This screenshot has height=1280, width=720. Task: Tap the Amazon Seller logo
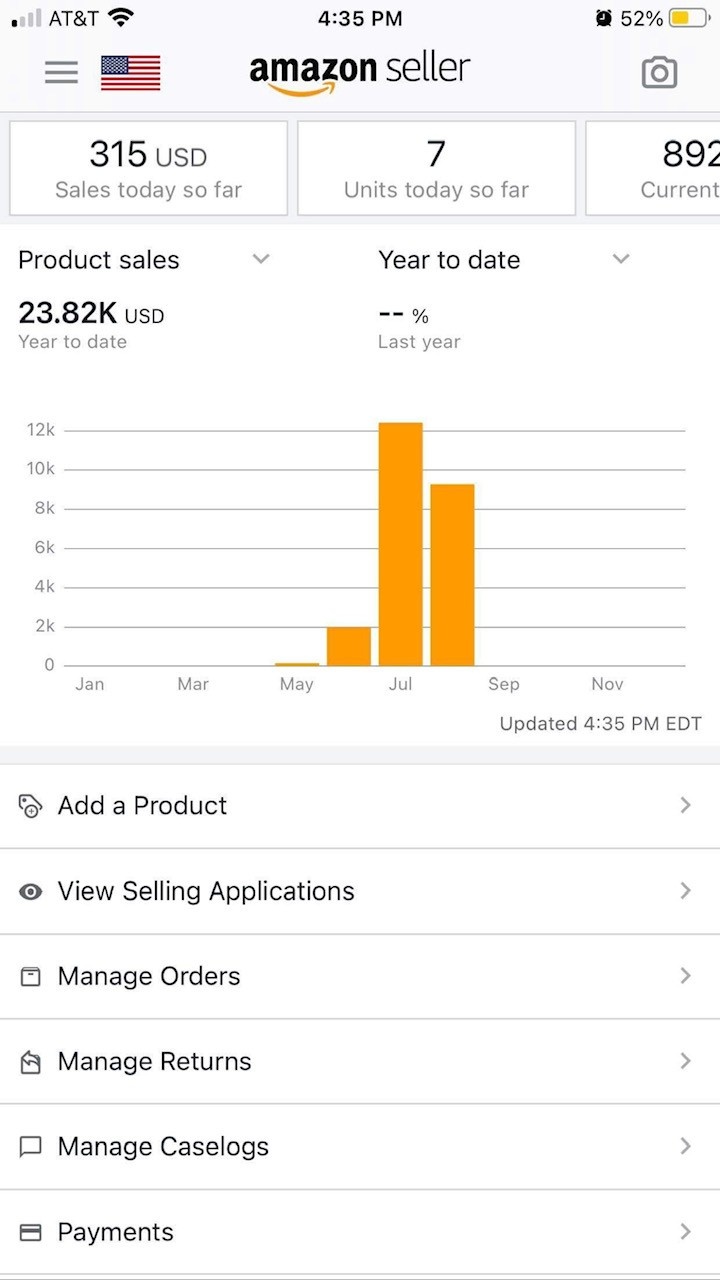[359, 72]
